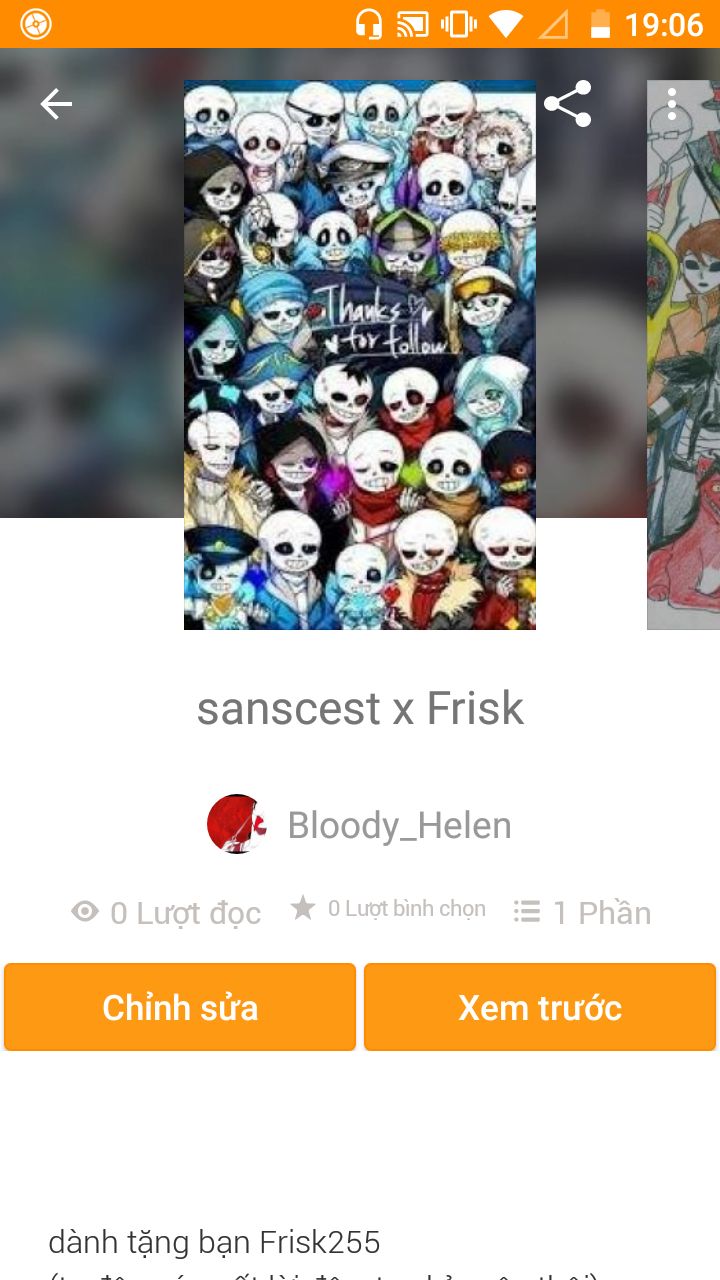Tap the sanscest x Frisk title

(360, 708)
